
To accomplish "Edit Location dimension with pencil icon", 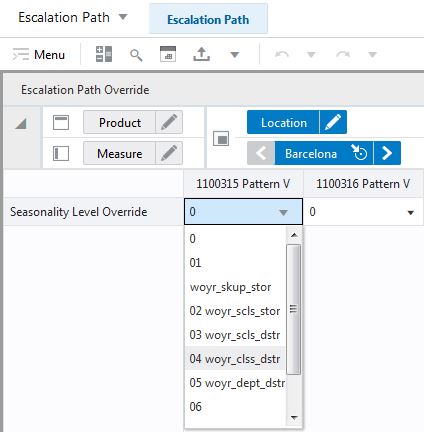I will click(x=333, y=122).
